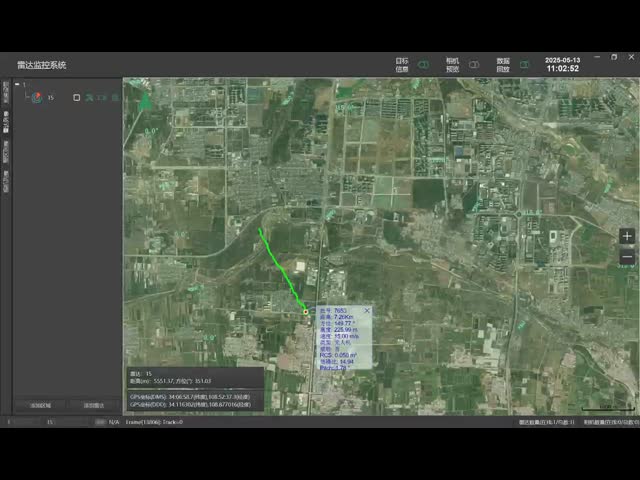Collapse tree node 1 in sidebar
This screenshot has width=640, height=480.
click(17, 84)
